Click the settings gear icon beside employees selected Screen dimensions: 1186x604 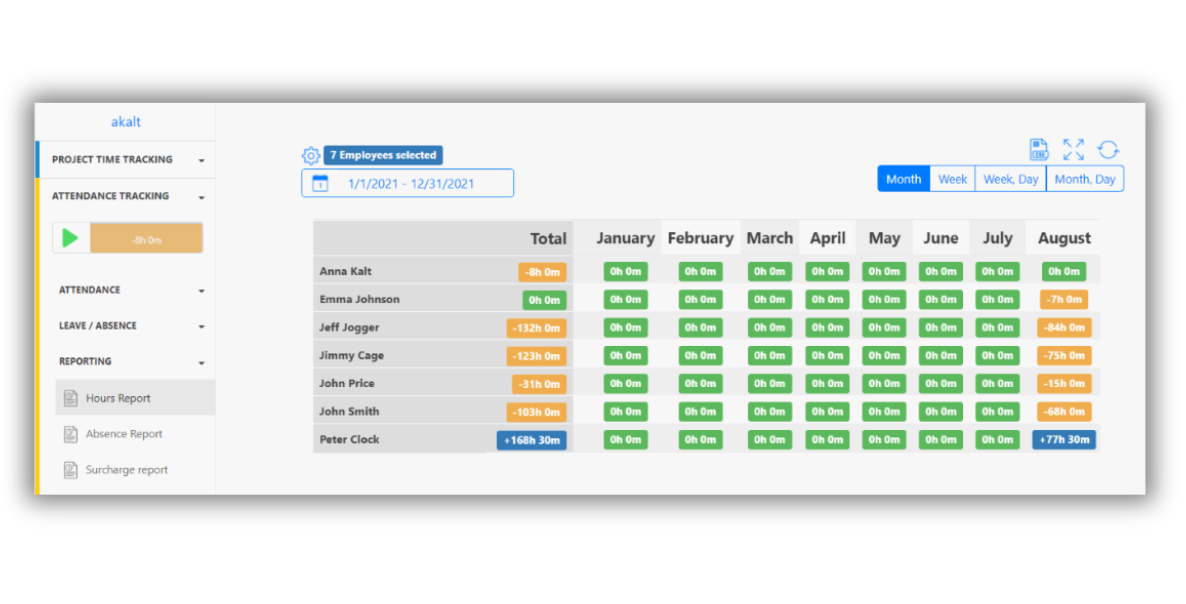pyautogui.click(x=311, y=156)
